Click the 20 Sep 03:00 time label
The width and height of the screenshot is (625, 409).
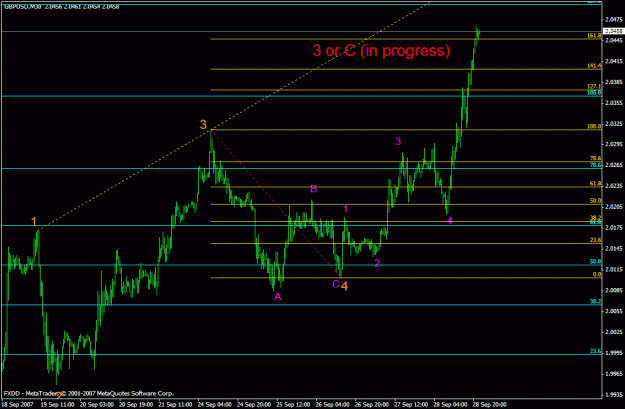[96, 404]
